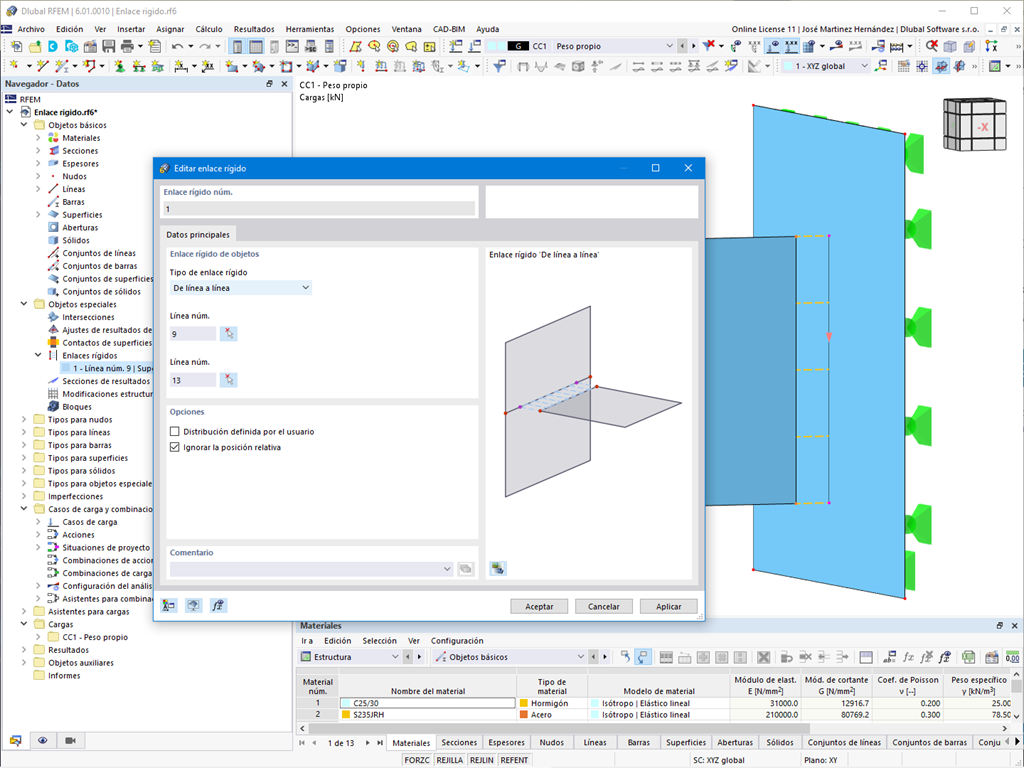The height and width of the screenshot is (768, 1024).
Task: Click the camera icon at navigator bottom
Action: 71,741
